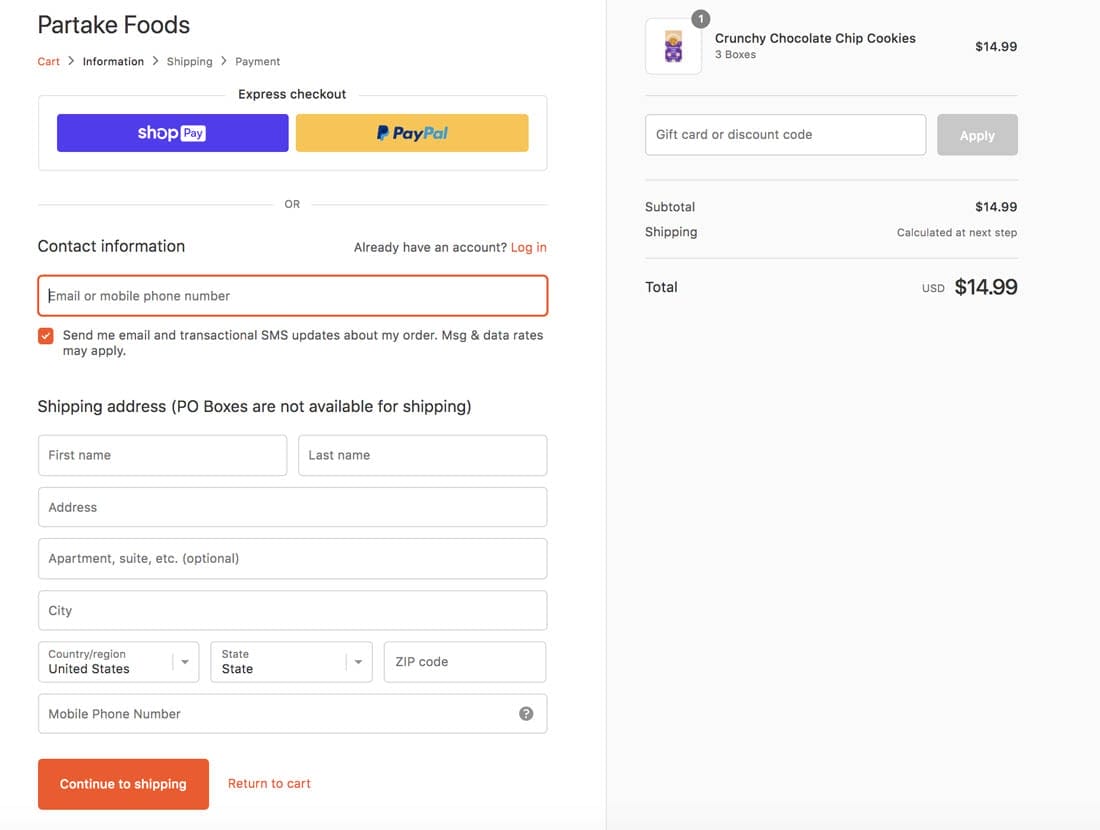
Task: Click the Crunchy Chocolate Chip Cookies thumbnail
Action: pos(673,47)
